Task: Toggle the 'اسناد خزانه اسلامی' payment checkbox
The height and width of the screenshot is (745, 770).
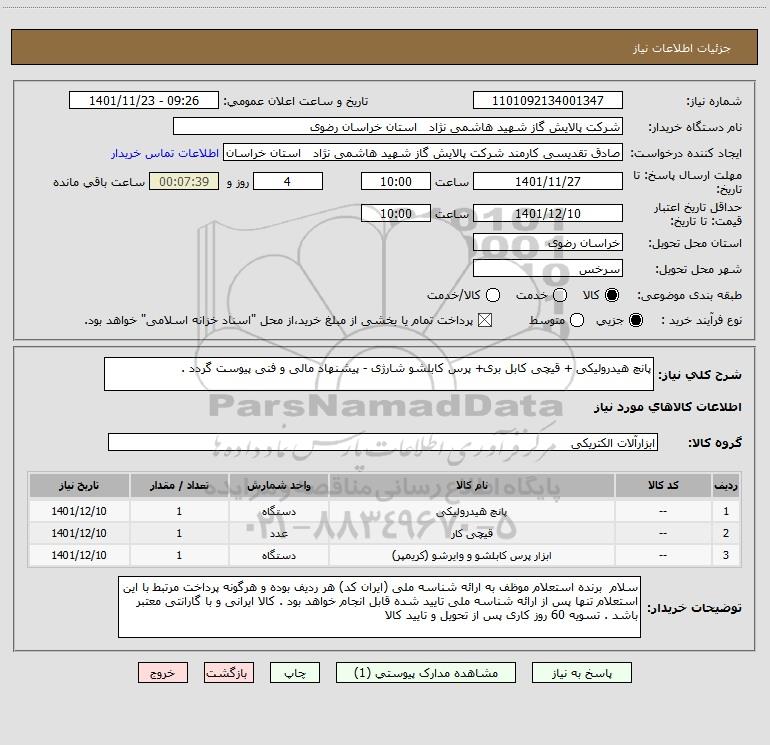Action: [487, 320]
